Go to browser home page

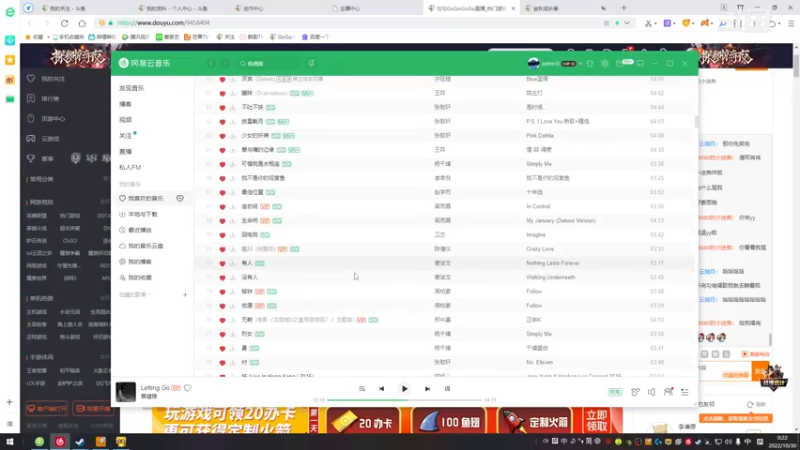pyautogui.click(x=82, y=23)
